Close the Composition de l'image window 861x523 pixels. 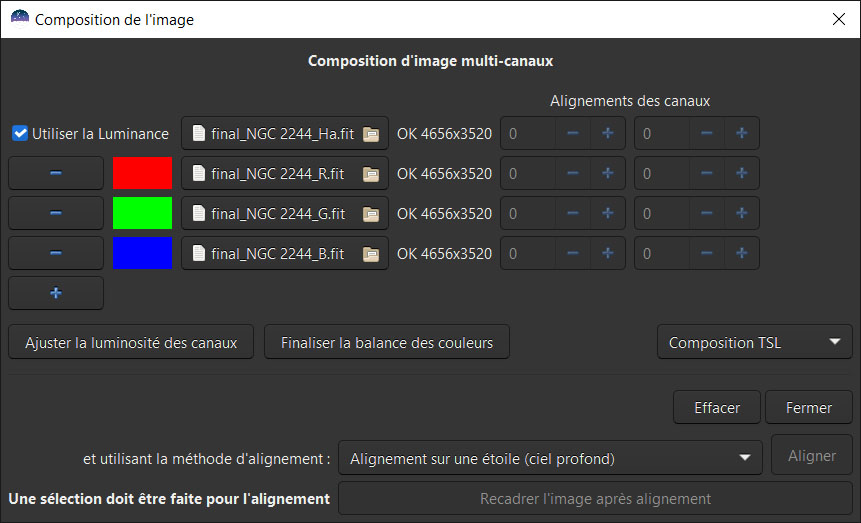pos(838,19)
